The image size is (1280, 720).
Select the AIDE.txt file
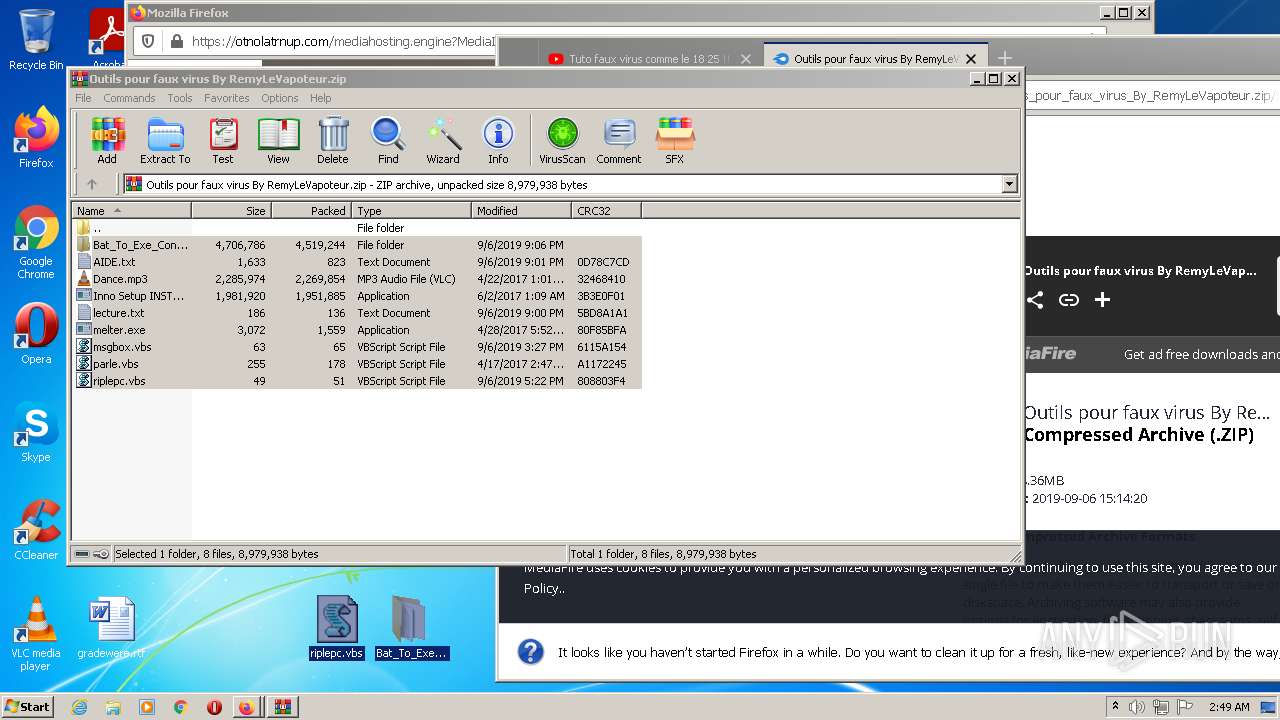click(357, 262)
